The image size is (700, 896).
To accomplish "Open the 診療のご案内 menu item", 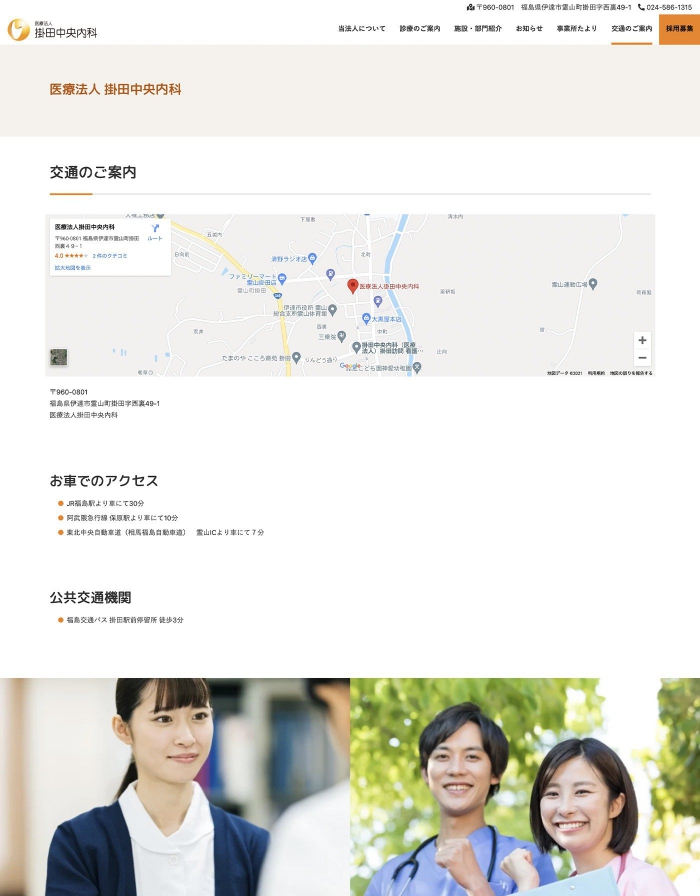I will 419,29.
